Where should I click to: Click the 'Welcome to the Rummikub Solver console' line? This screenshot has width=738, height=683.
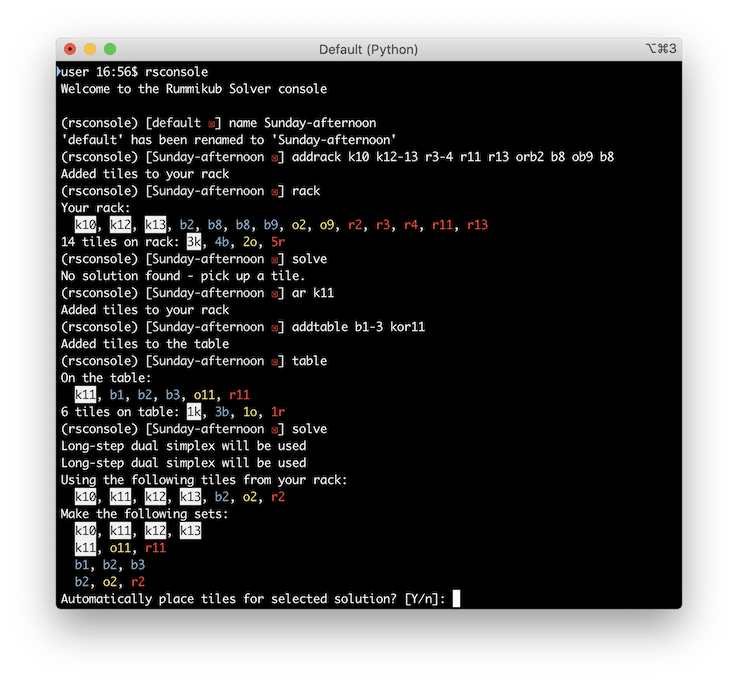194,89
